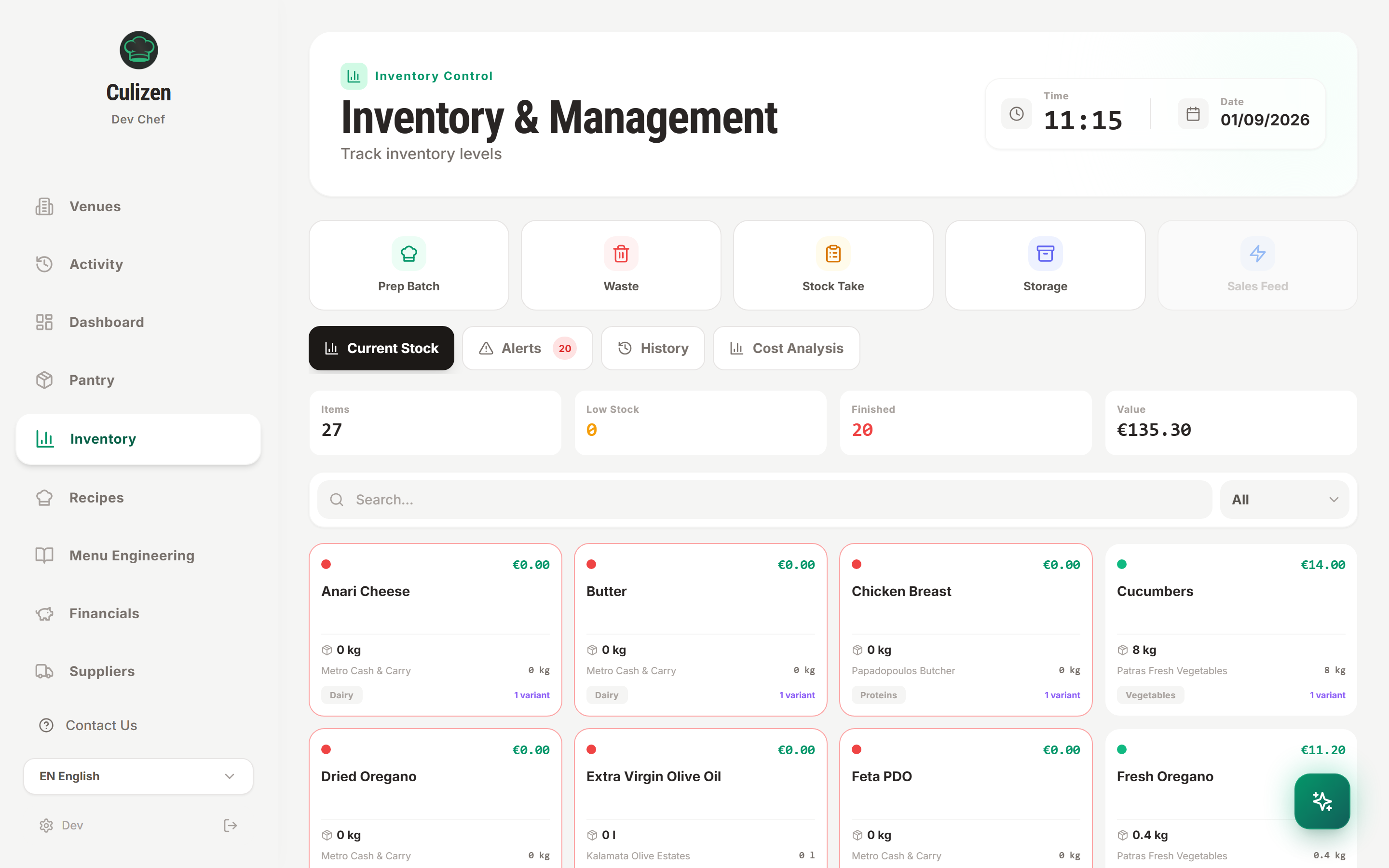Screen dimensions: 1389x868
Task: Click the calendar icon beside Date
Action: (x=1193, y=114)
